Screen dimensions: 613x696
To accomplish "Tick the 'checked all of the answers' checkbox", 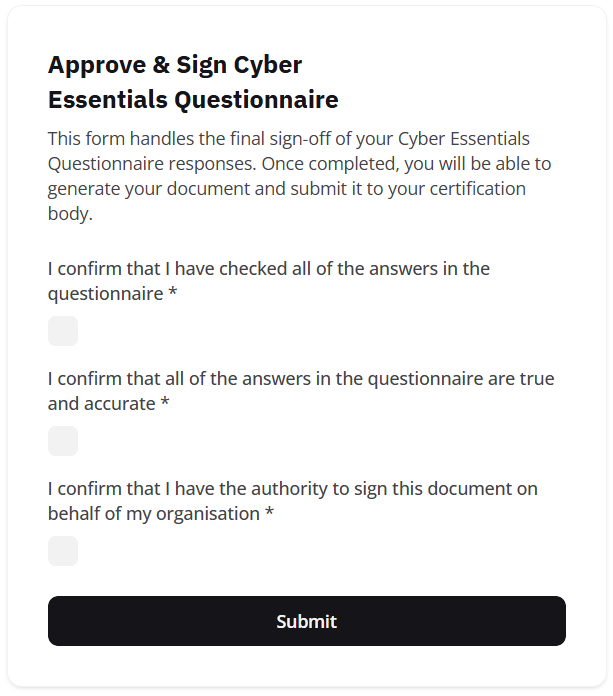I will pos(63,331).
